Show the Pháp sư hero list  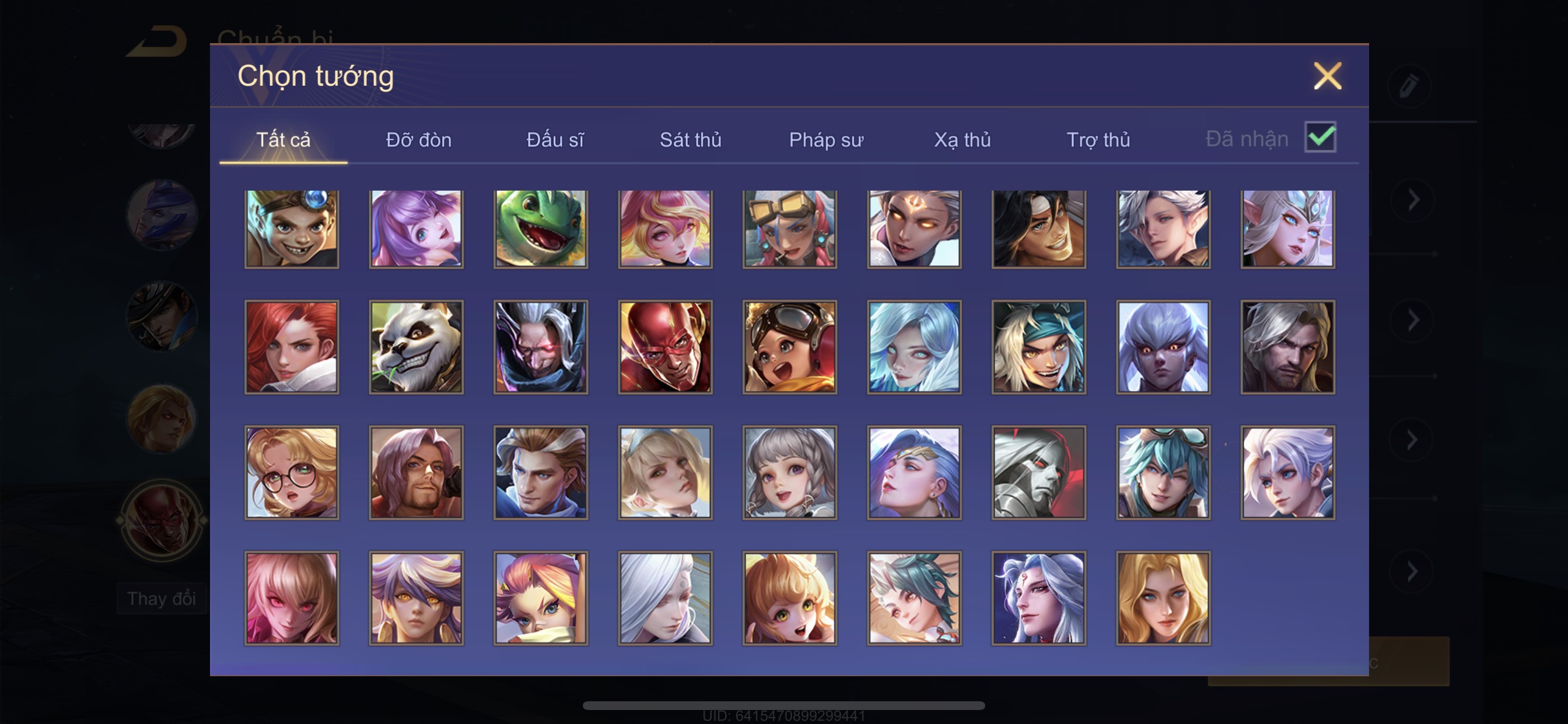click(x=826, y=140)
